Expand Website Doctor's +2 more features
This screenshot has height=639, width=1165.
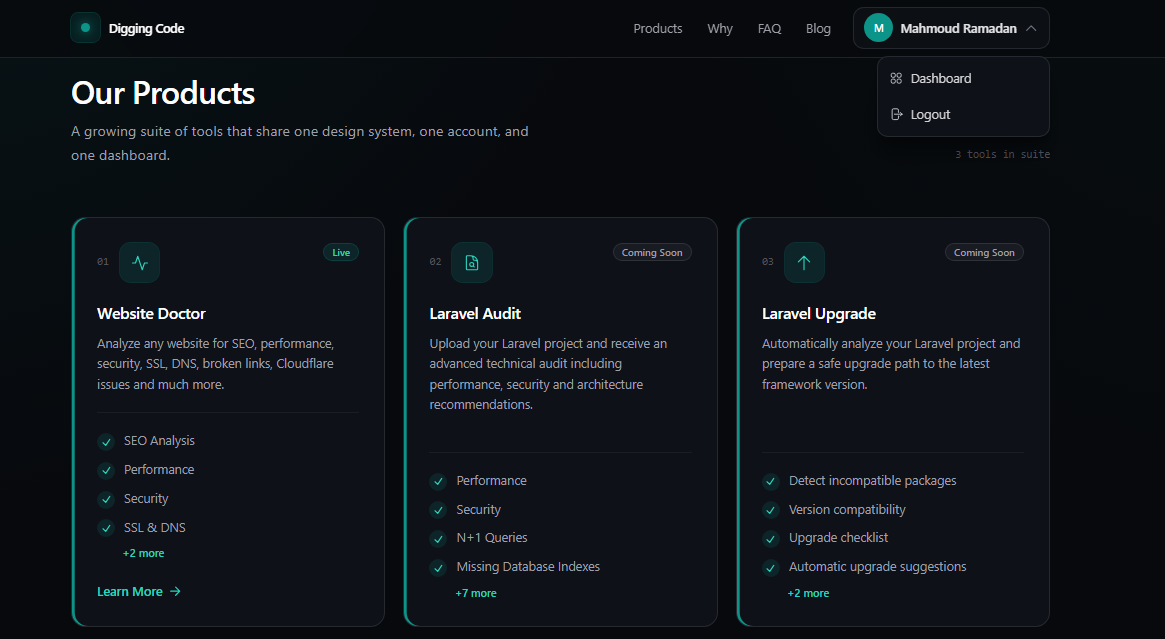pyautogui.click(x=143, y=554)
